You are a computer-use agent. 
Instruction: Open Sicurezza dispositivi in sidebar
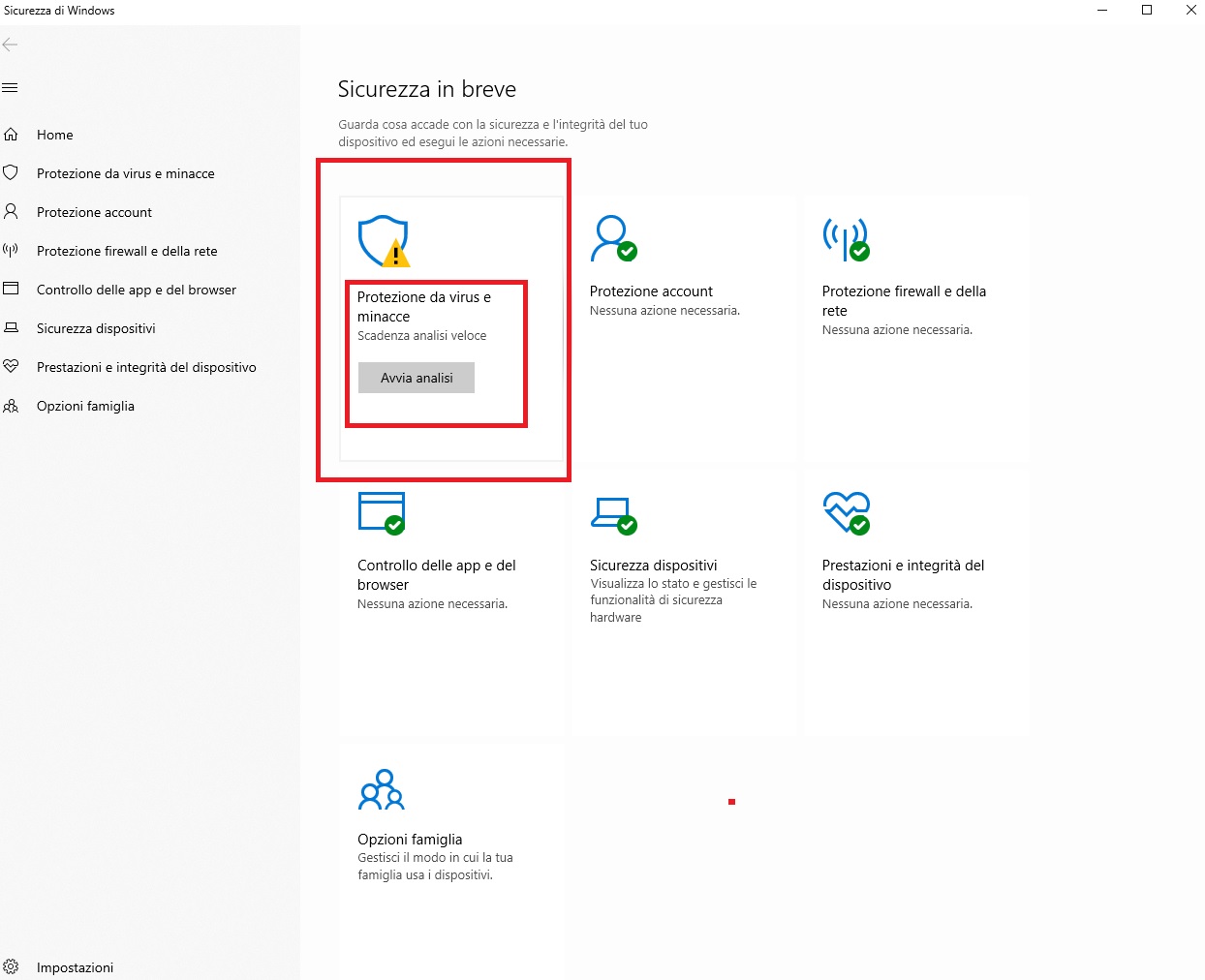point(96,328)
